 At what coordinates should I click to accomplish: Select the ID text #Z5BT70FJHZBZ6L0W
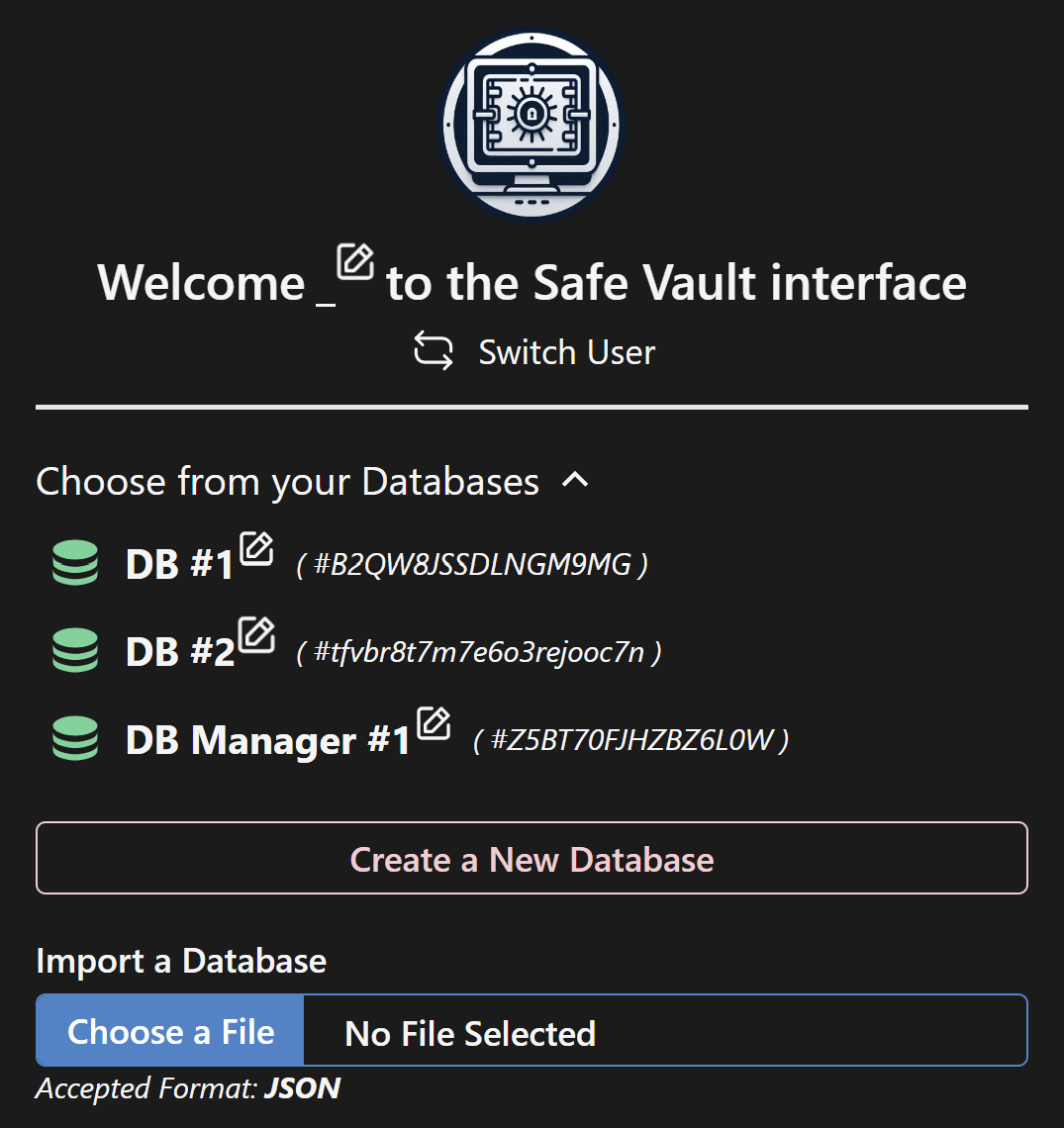[x=632, y=740]
